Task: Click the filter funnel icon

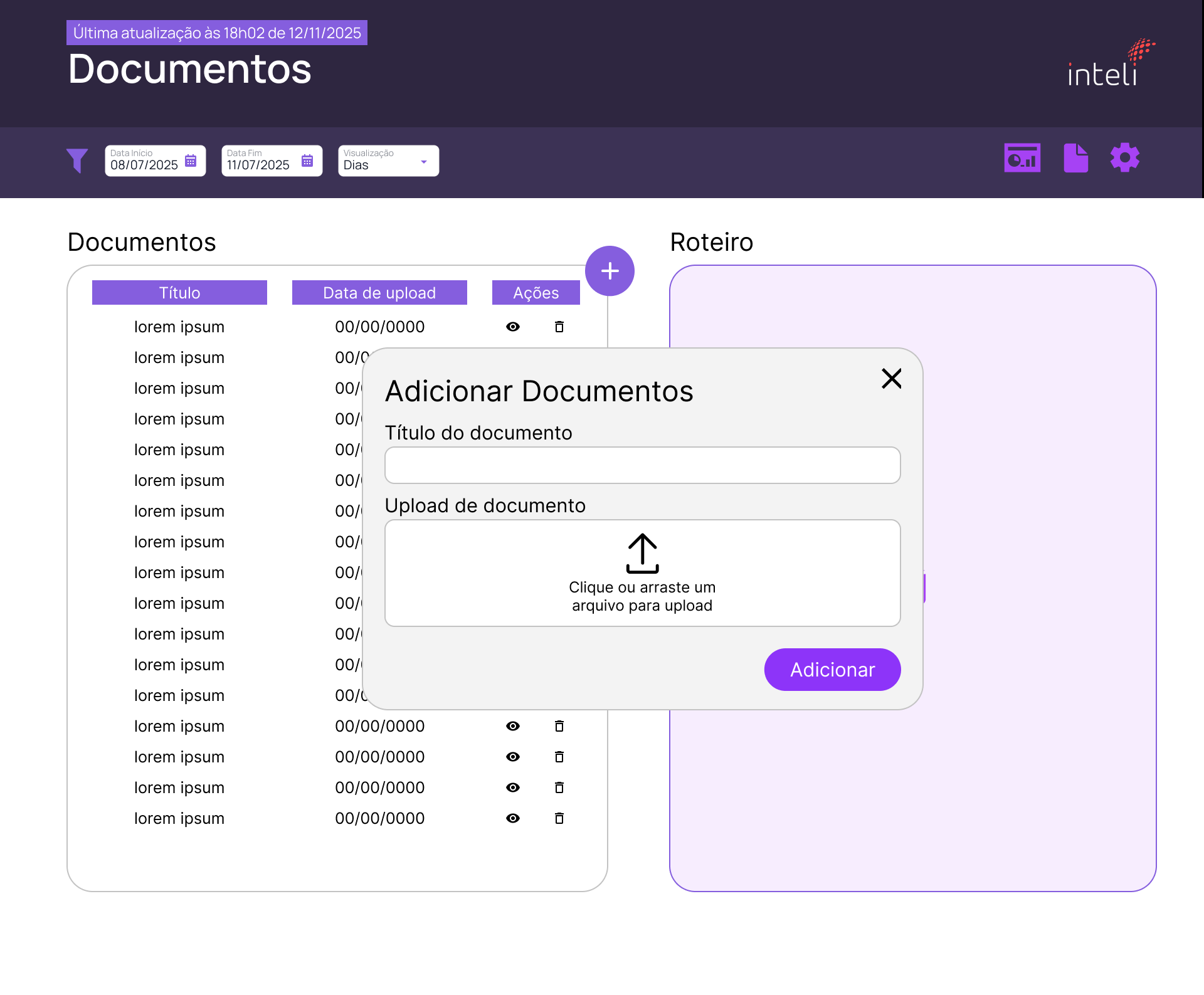Action: pos(77,161)
